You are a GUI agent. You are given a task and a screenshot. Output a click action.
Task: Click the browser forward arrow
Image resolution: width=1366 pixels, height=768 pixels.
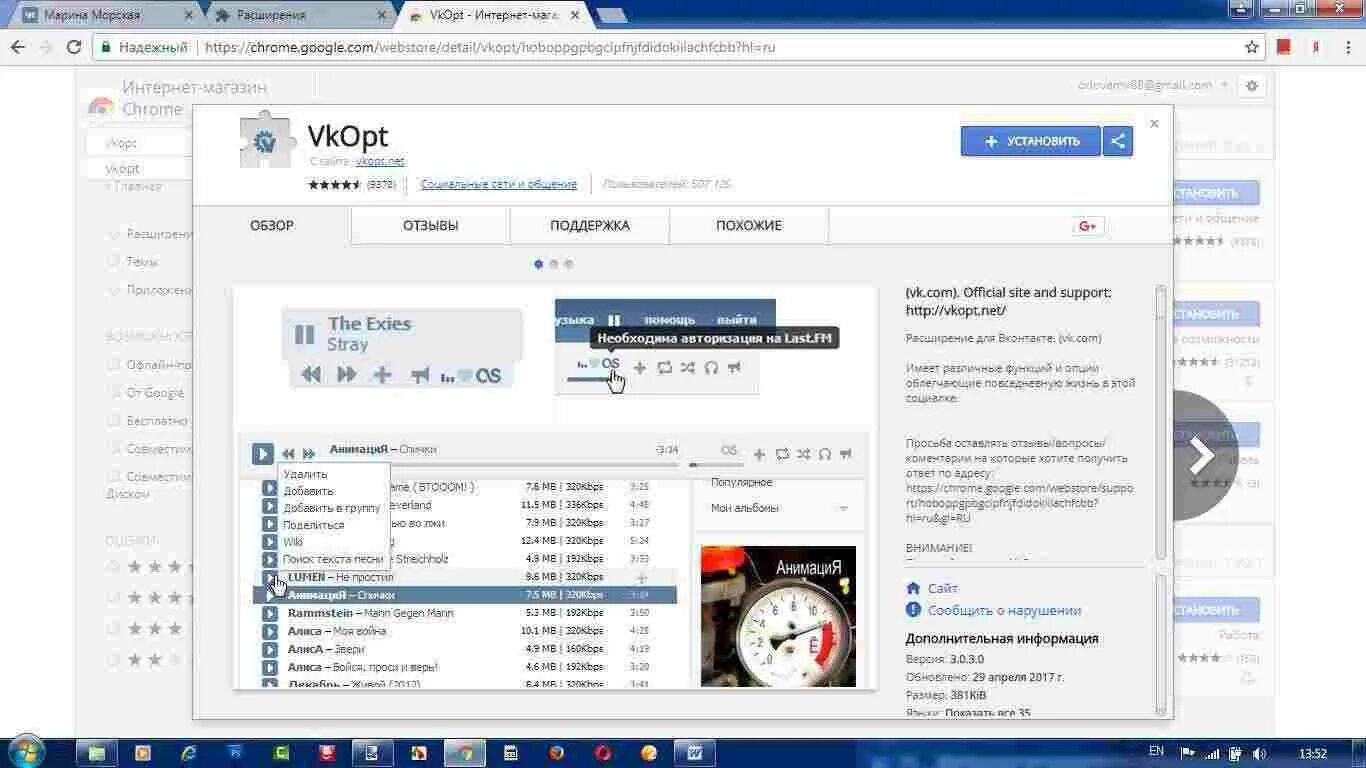[46, 47]
